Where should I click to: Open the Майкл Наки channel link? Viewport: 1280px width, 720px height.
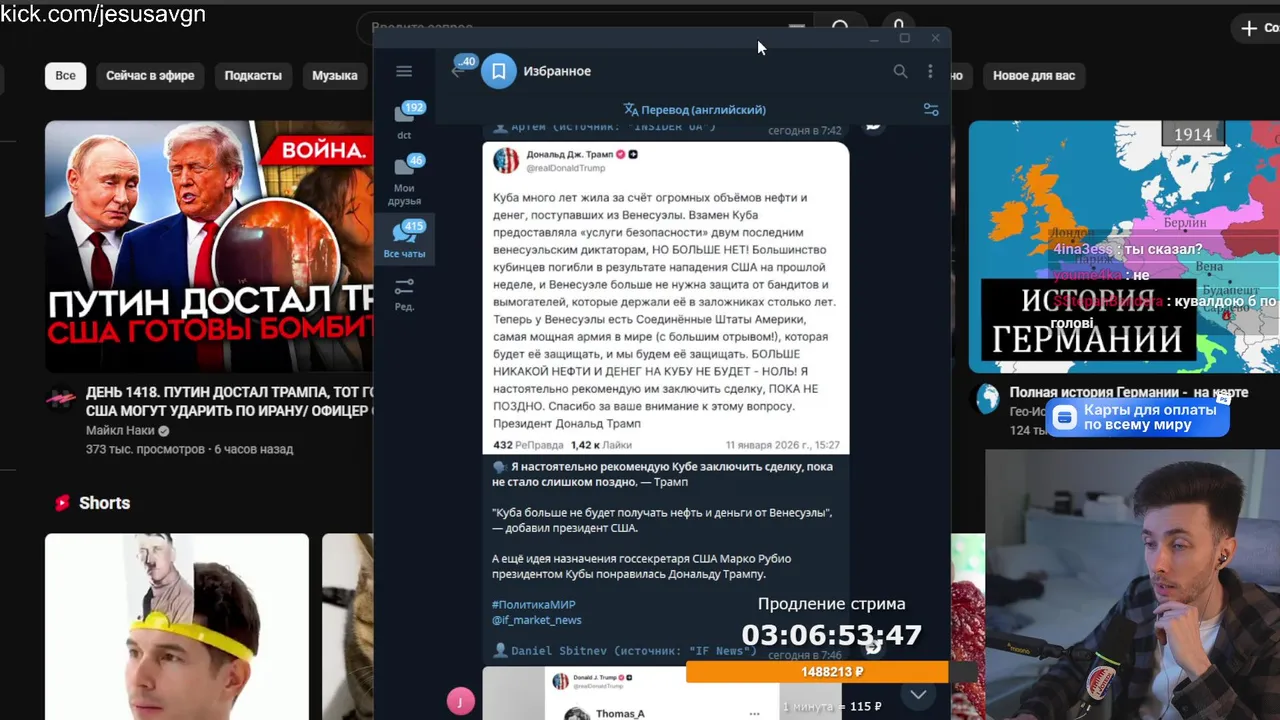[120, 431]
